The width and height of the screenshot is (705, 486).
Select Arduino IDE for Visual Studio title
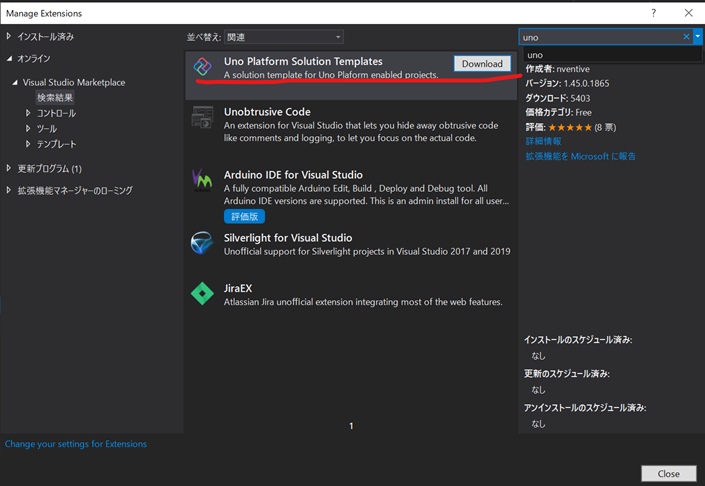point(293,174)
